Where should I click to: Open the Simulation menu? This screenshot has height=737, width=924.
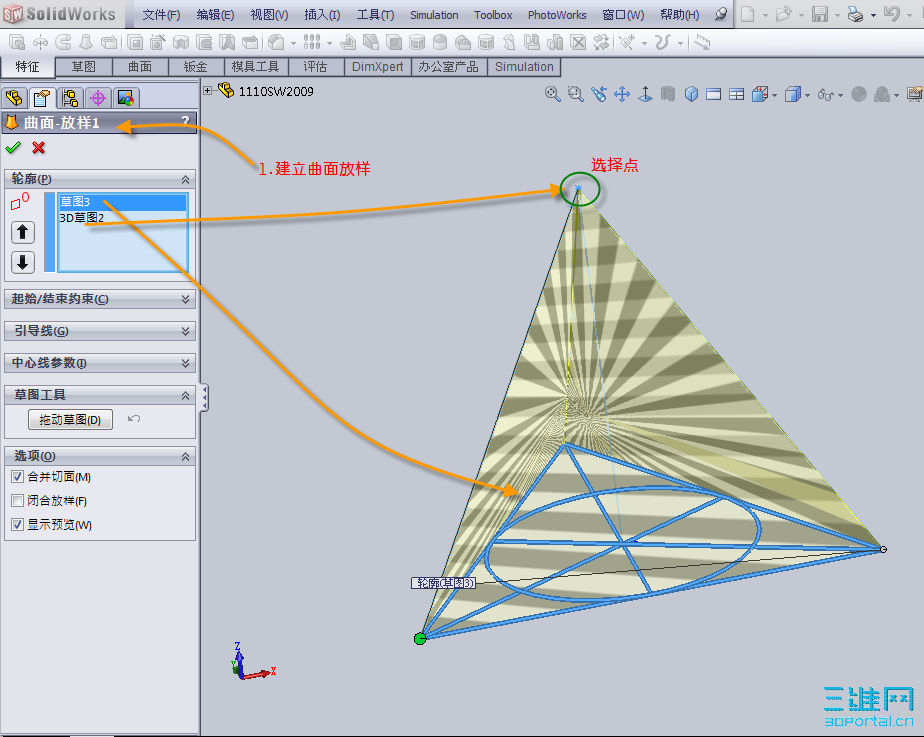434,15
